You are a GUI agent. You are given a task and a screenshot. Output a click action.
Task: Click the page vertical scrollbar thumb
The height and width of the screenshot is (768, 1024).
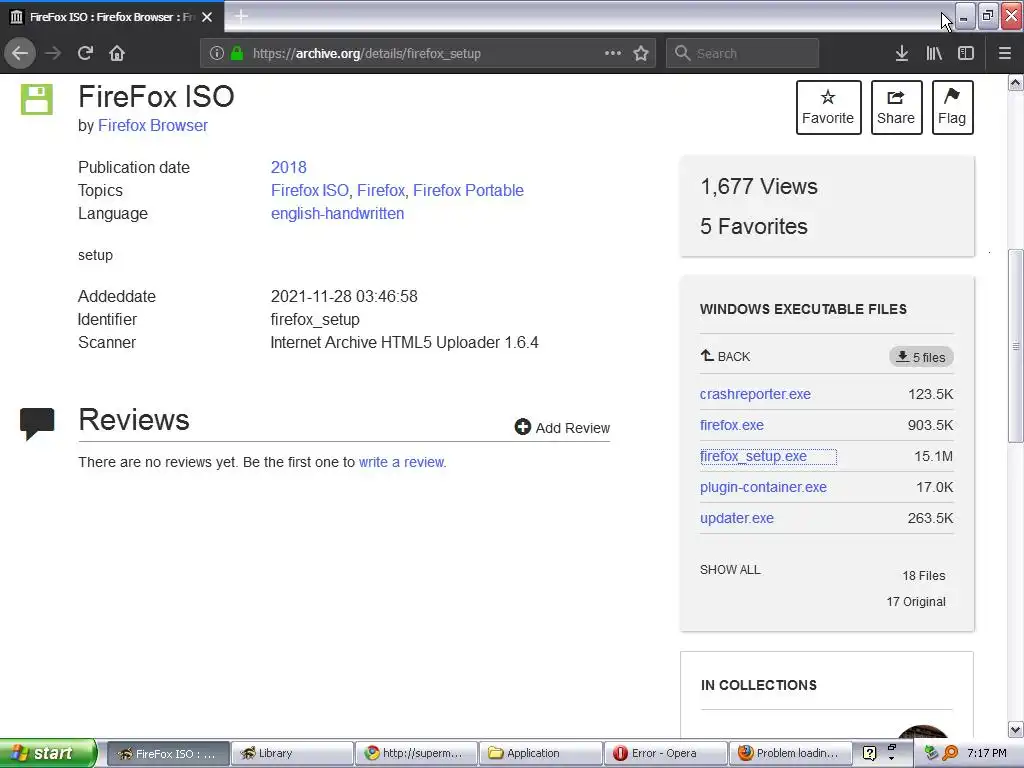(1016, 346)
